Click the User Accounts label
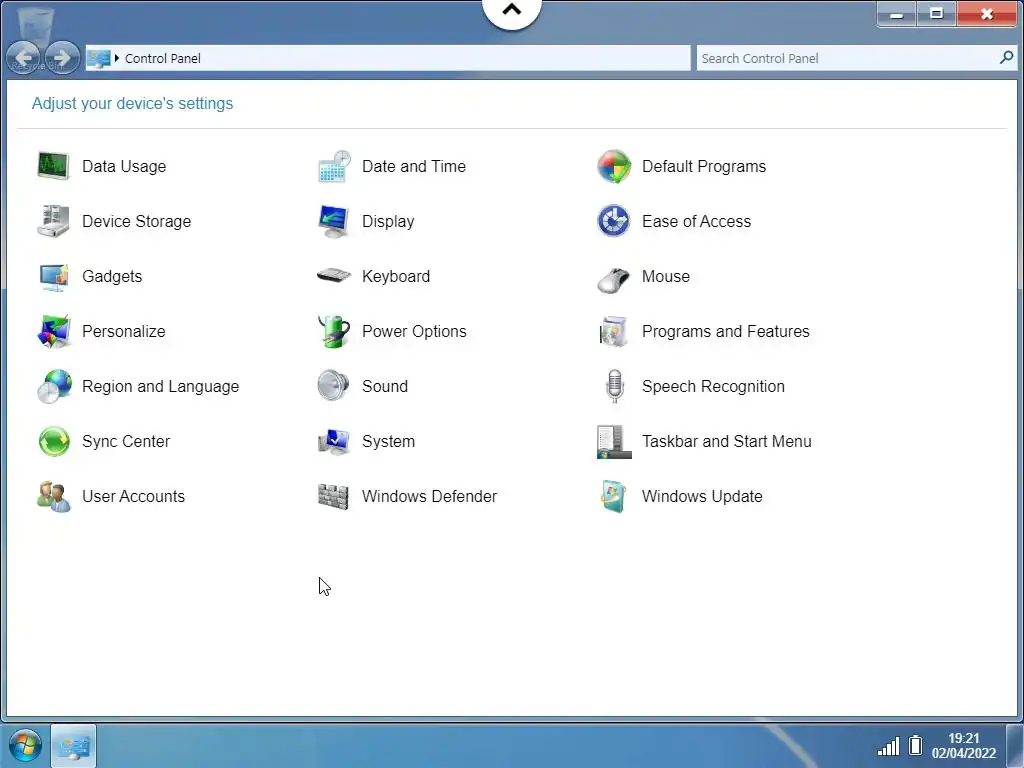The width and height of the screenshot is (1024, 768). (134, 496)
